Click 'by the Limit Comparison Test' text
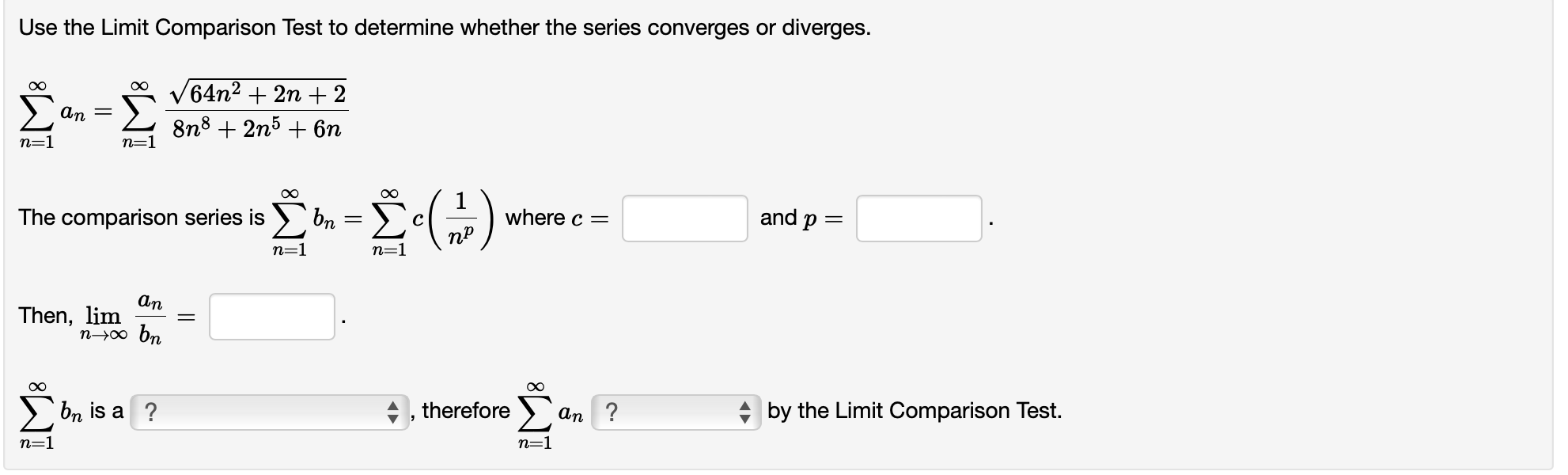This screenshot has height=475, width=1568. (914, 410)
